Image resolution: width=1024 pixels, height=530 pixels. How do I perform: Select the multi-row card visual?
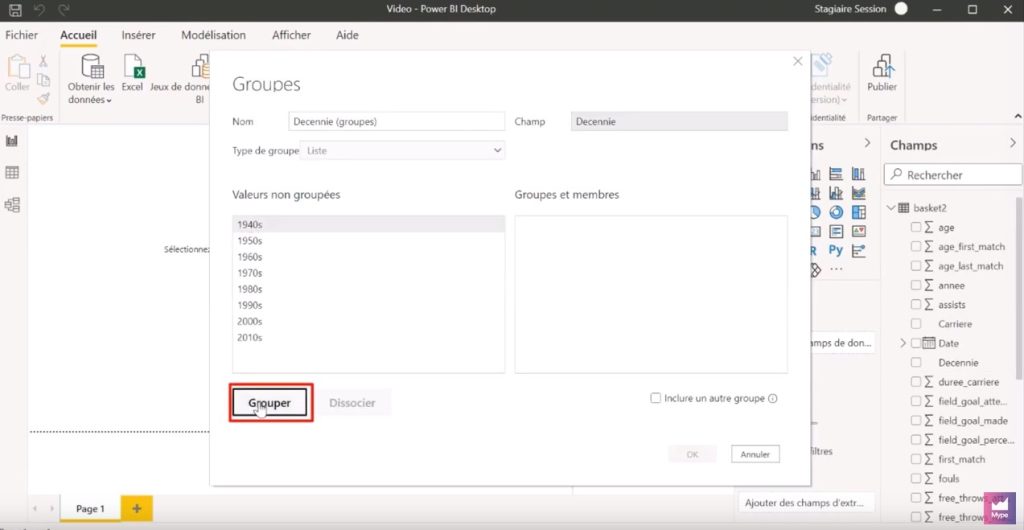(837, 231)
